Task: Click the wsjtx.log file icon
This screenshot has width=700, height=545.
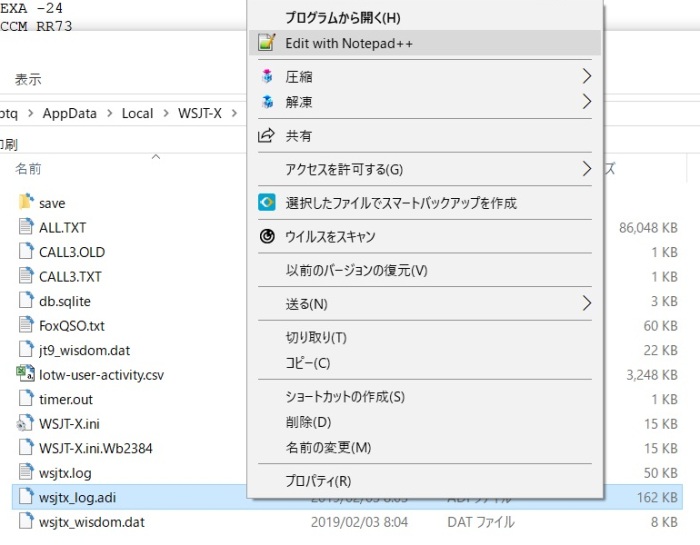Action: (x=26, y=472)
